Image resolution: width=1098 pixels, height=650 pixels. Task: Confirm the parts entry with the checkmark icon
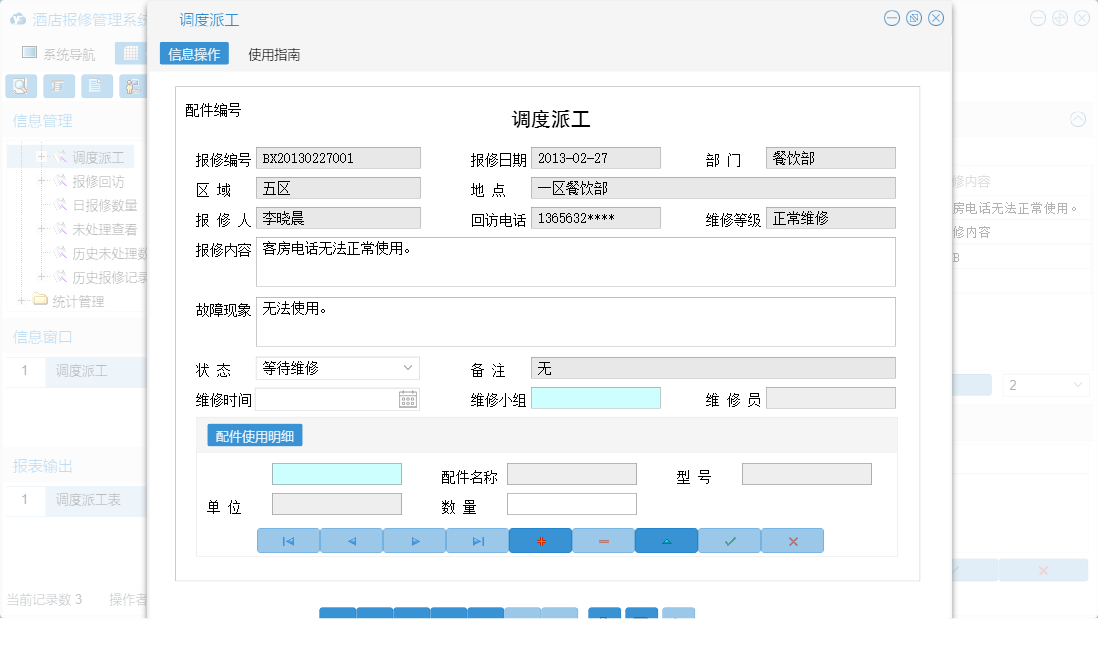(729, 540)
